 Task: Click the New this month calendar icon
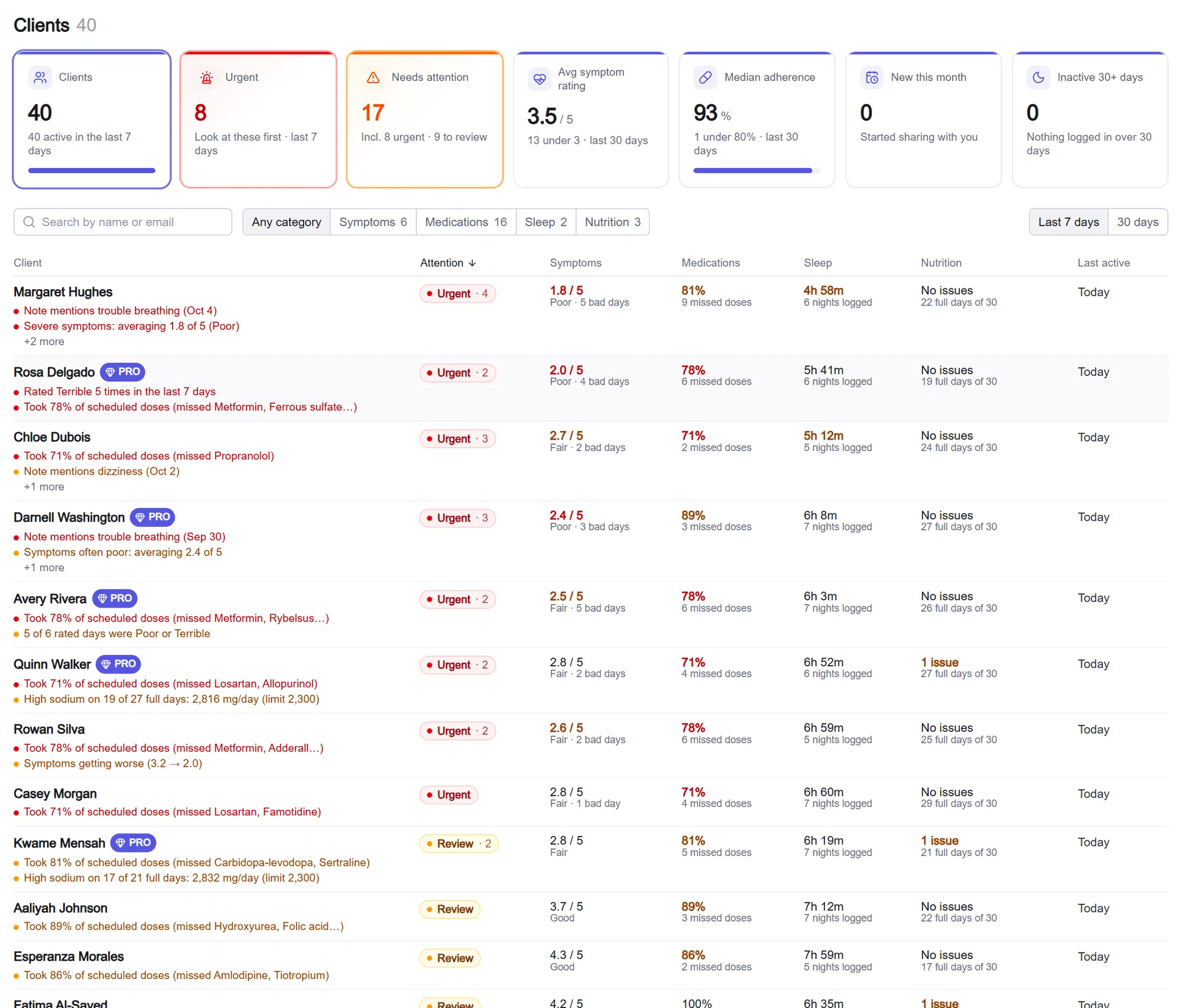tap(872, 77)
